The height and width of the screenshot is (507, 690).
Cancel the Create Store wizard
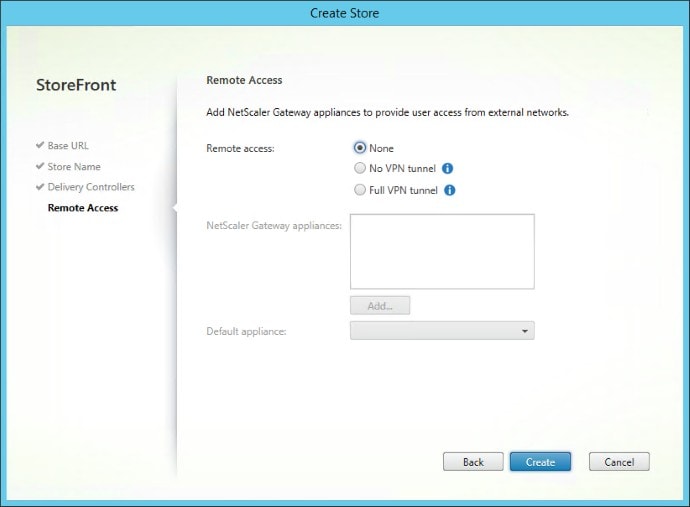[x=619, y=462]
